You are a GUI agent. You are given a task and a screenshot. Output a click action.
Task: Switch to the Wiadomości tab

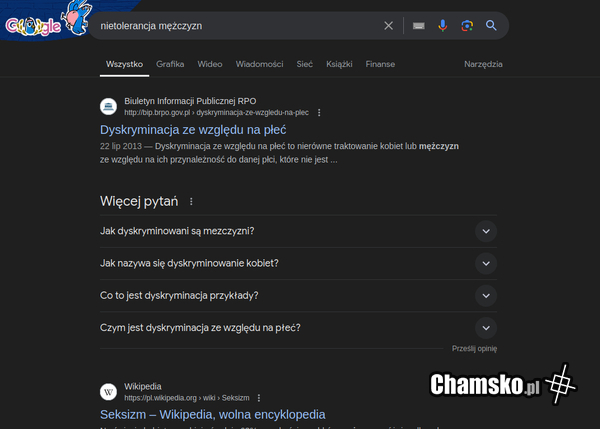point(260,64)
